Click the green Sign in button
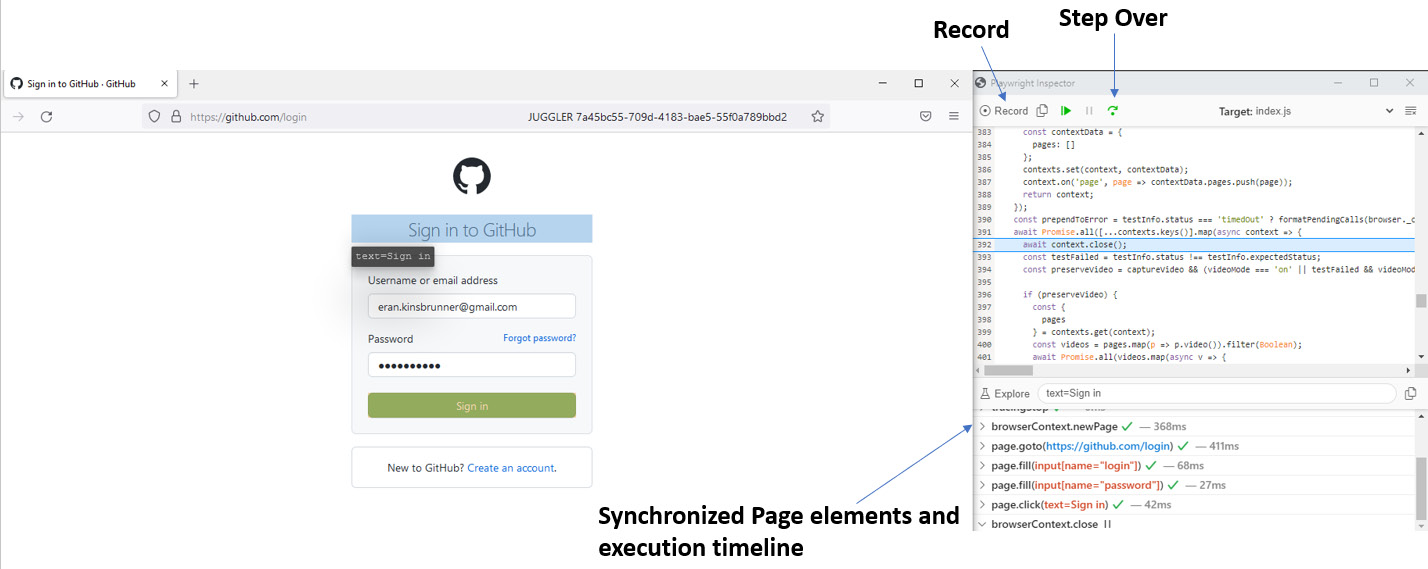 click(472, 406)
